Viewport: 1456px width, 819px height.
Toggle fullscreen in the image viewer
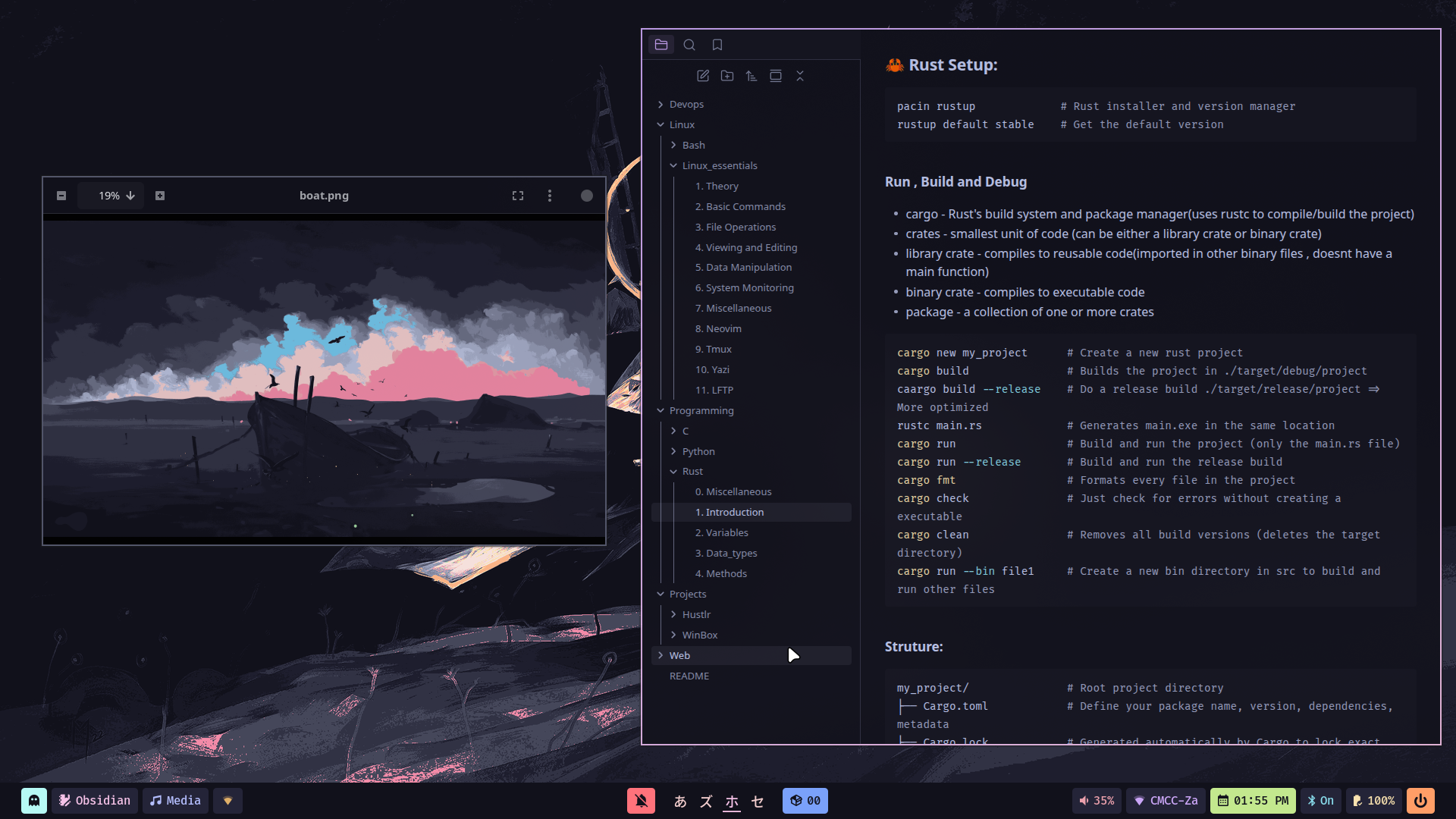[518, 196]
